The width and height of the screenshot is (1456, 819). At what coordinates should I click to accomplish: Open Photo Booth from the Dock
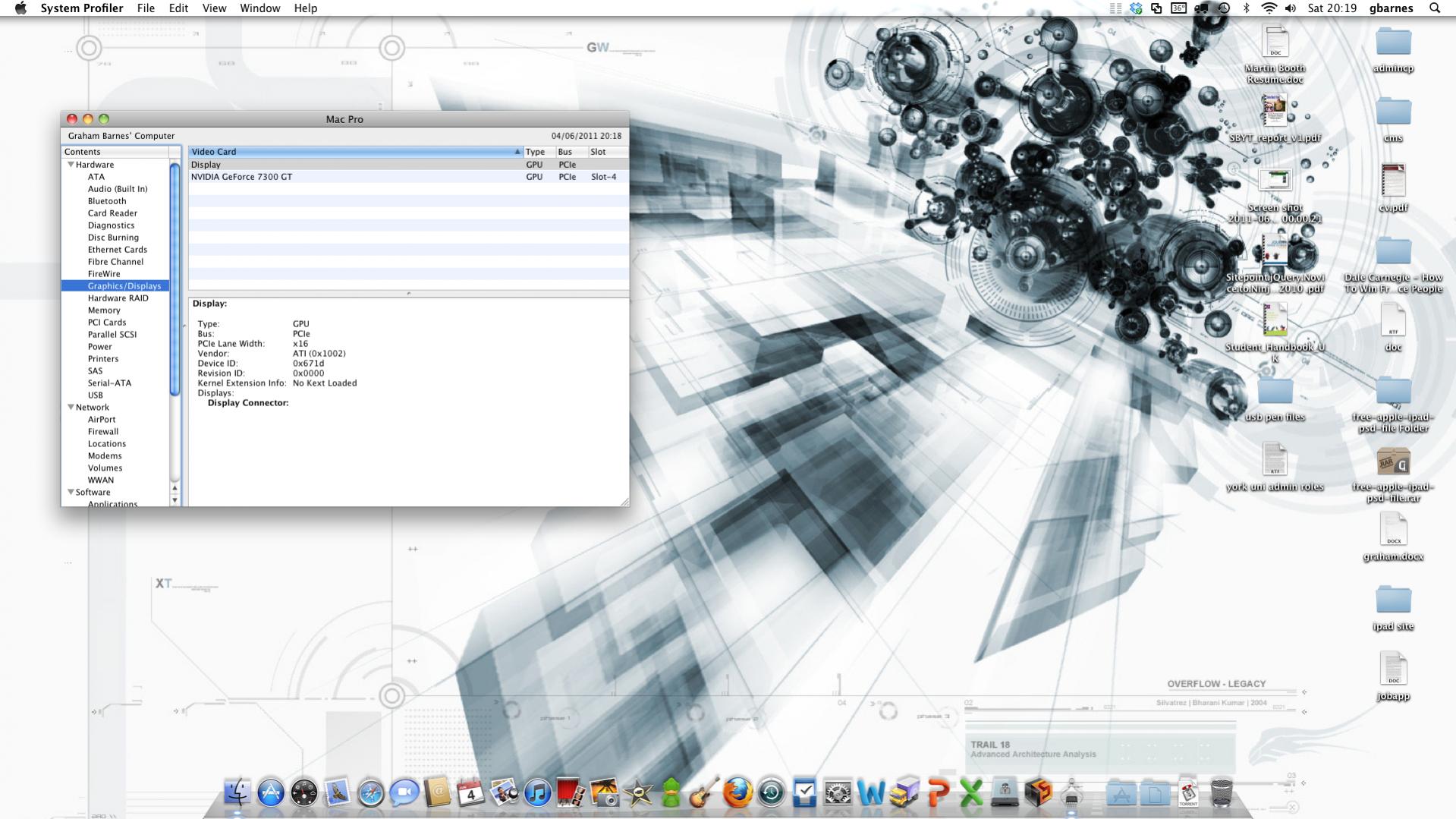pyautogui.click(x=571, y=792)
